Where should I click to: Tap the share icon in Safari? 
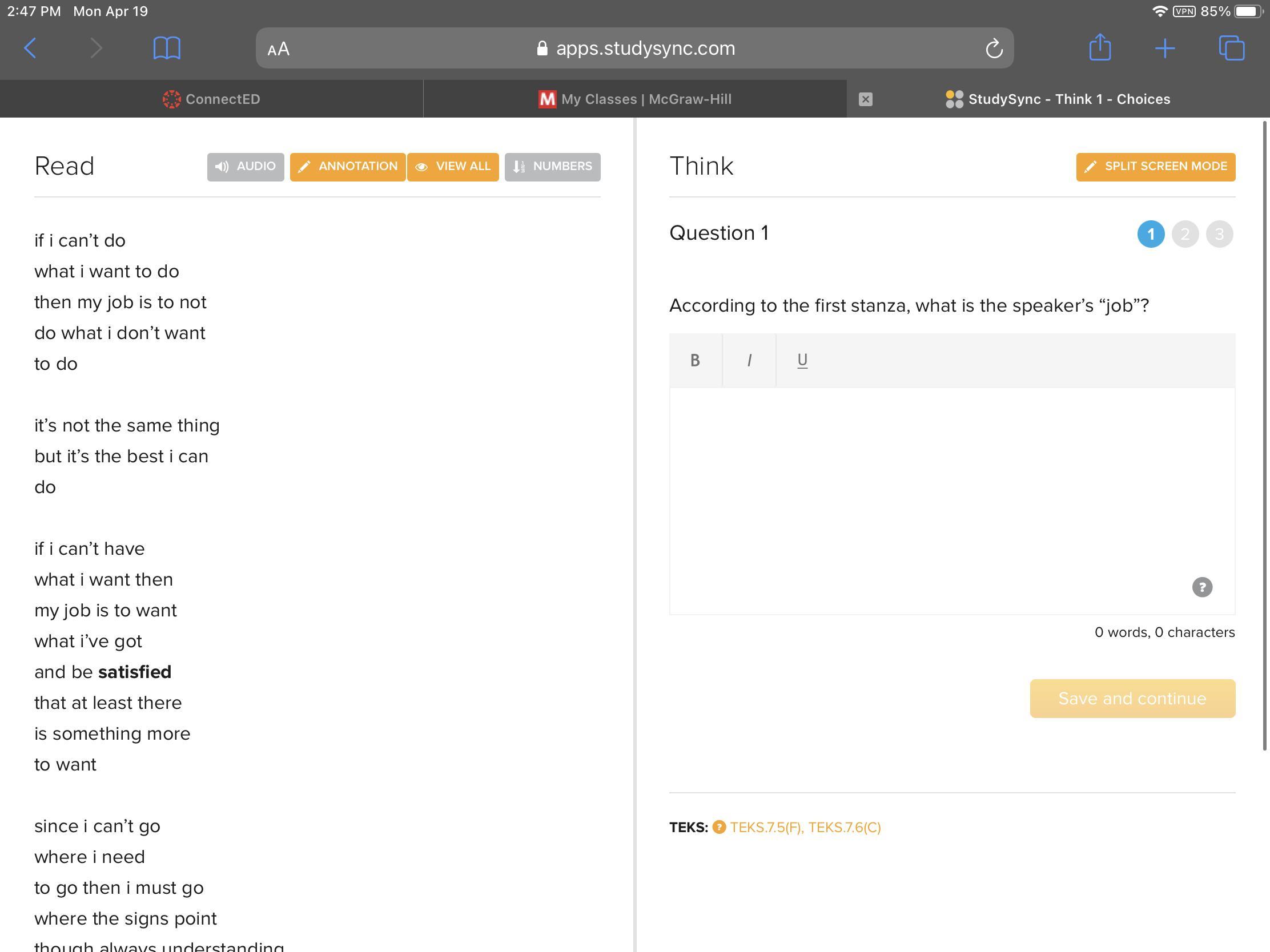tap(1099, 47)
